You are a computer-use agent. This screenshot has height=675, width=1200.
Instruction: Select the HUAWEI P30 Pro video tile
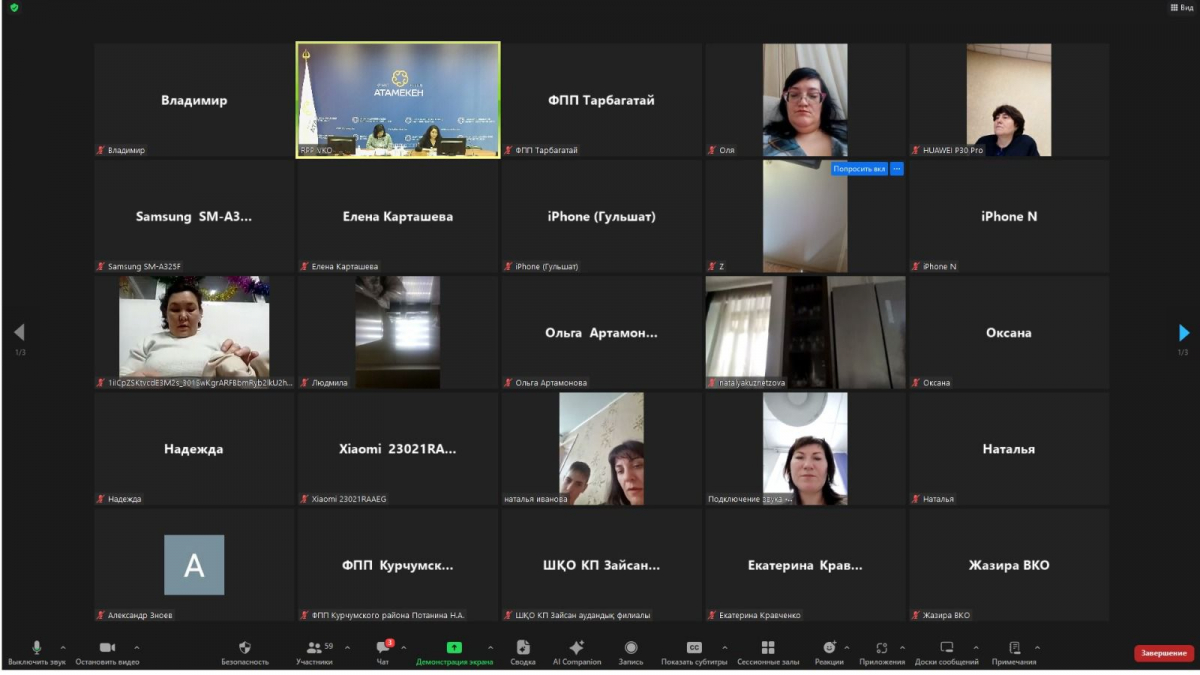1008,100
